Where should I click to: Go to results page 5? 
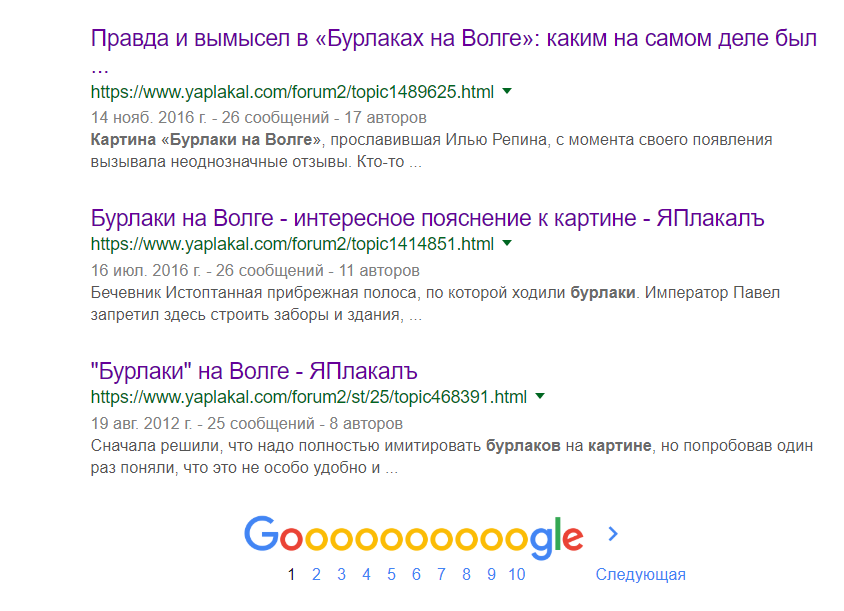[x=391, y=574]
